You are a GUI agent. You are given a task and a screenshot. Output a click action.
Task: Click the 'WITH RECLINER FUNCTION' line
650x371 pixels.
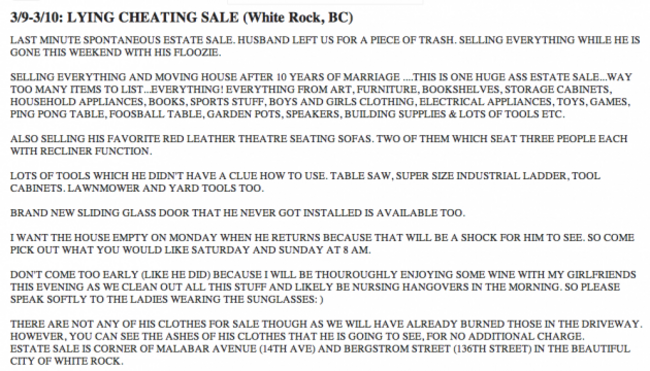(x=81, y=151)
